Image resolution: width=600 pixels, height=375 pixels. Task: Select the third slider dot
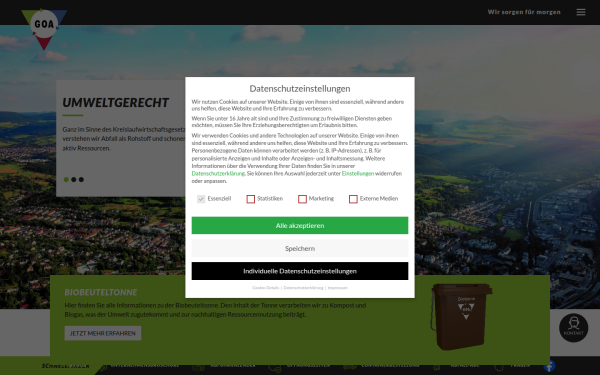(x=81, y=179)
